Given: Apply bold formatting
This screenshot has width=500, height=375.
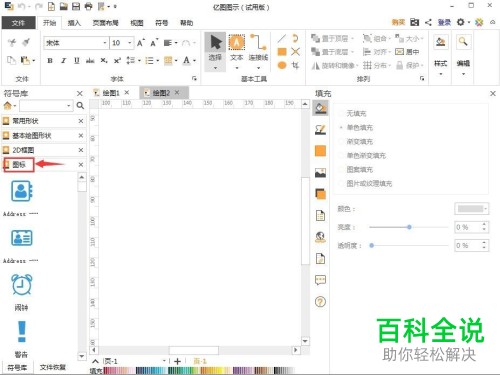Looking at the screenshot, I should [x=50, y=61].
